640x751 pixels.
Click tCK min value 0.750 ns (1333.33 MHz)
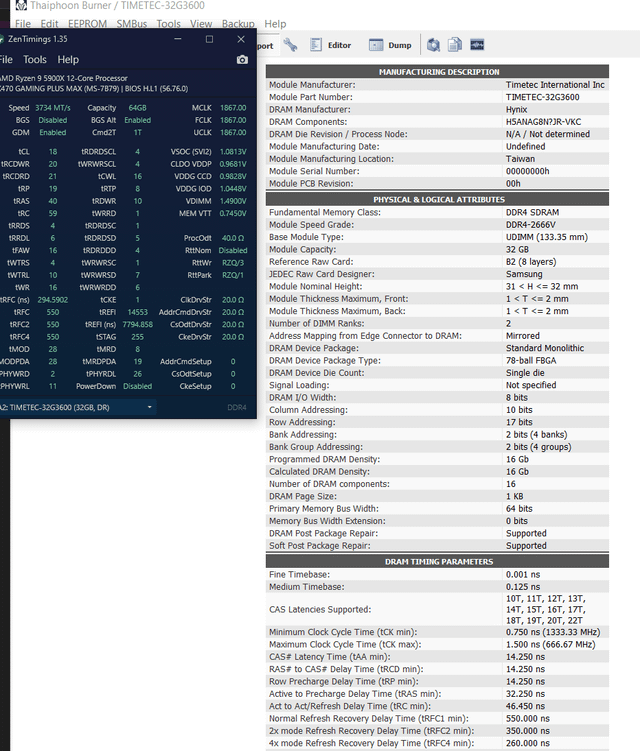[x=553, y=632]
